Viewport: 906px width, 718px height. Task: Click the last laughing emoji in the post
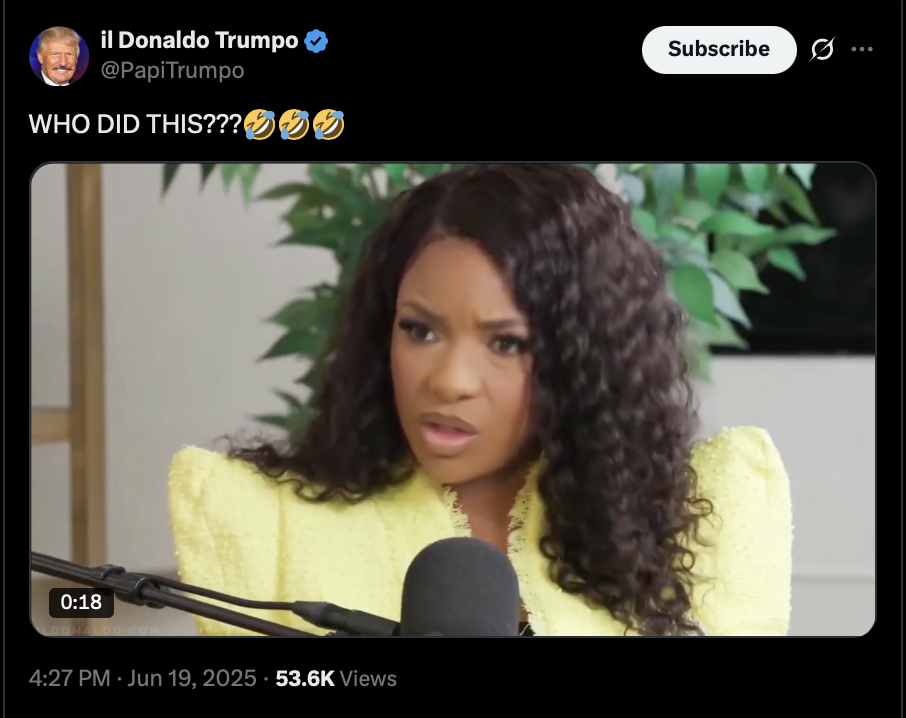point(329,124)
